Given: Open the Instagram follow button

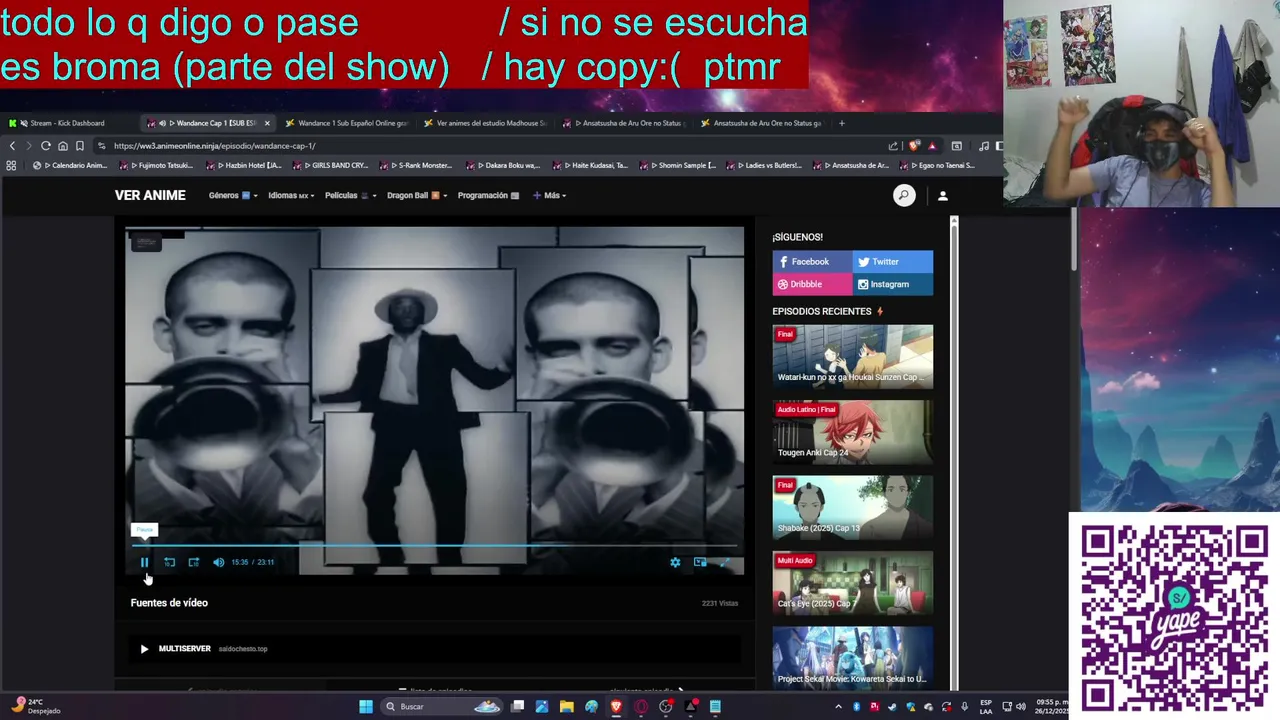Looking at the screenshot, I should (893, 284).
